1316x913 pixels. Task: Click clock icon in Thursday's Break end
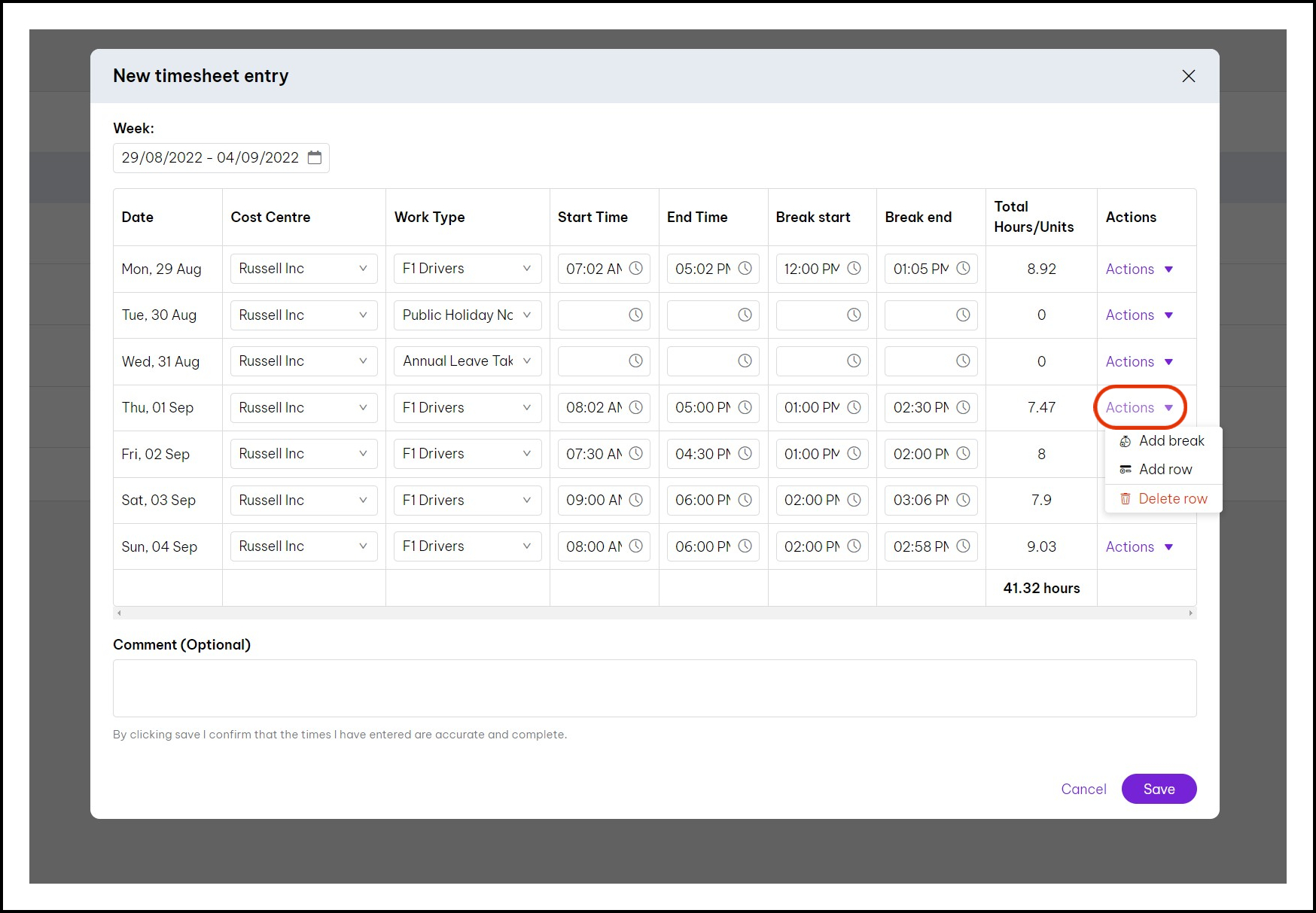(963, 407)
